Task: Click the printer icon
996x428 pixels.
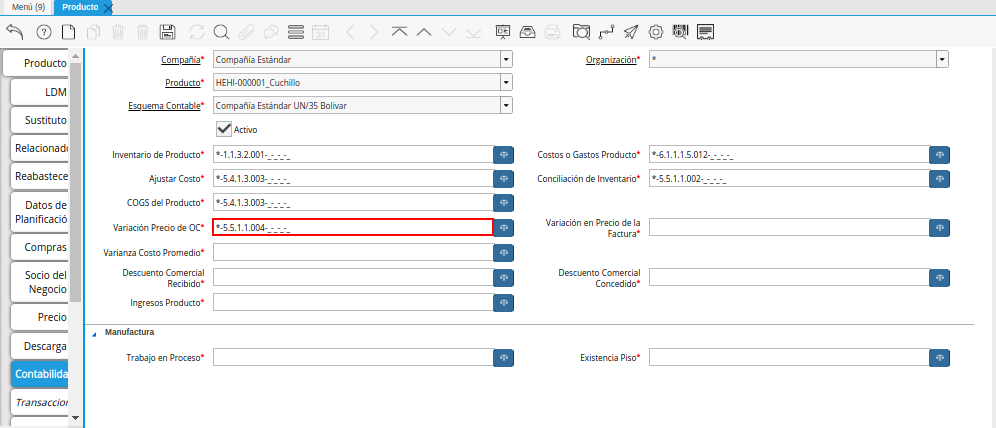Action: 553,32
